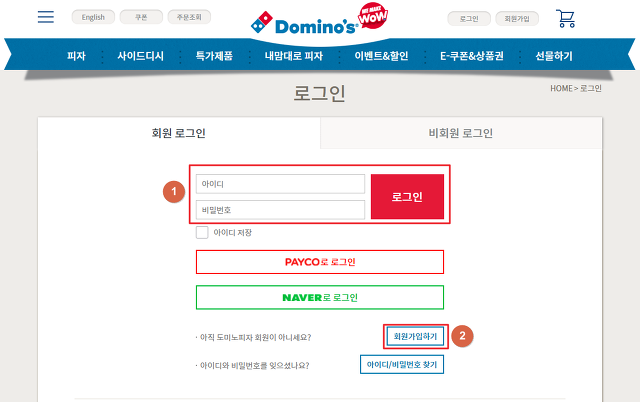640x402 pixels.
Task: Open the hamburger menu icon
Action: 46,17
